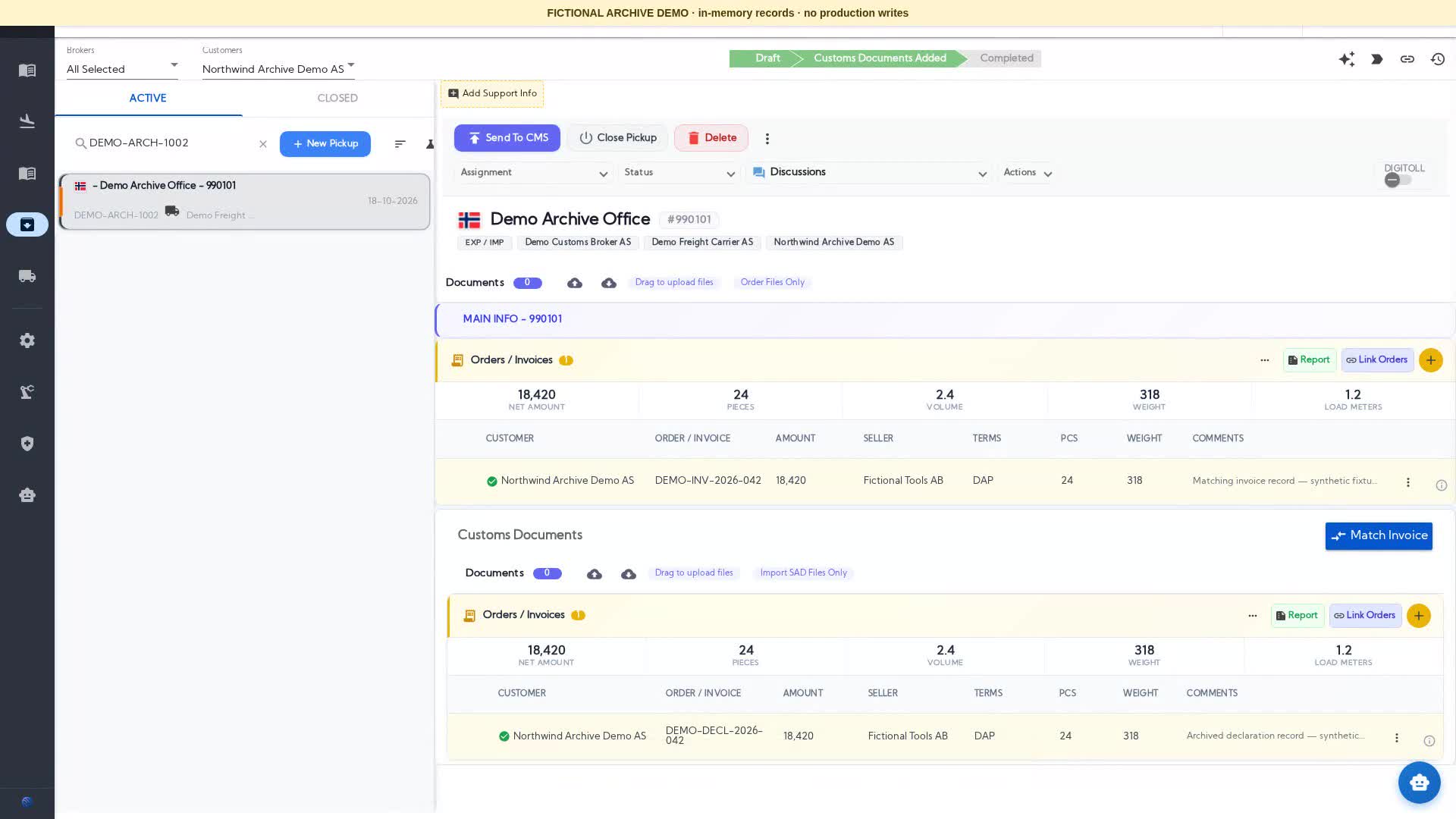The width and height of the screenshot is (1456, 819).
Task: Open the airplane landing sidebar icon
Action: pyautogui.click(x=27, y=121)
